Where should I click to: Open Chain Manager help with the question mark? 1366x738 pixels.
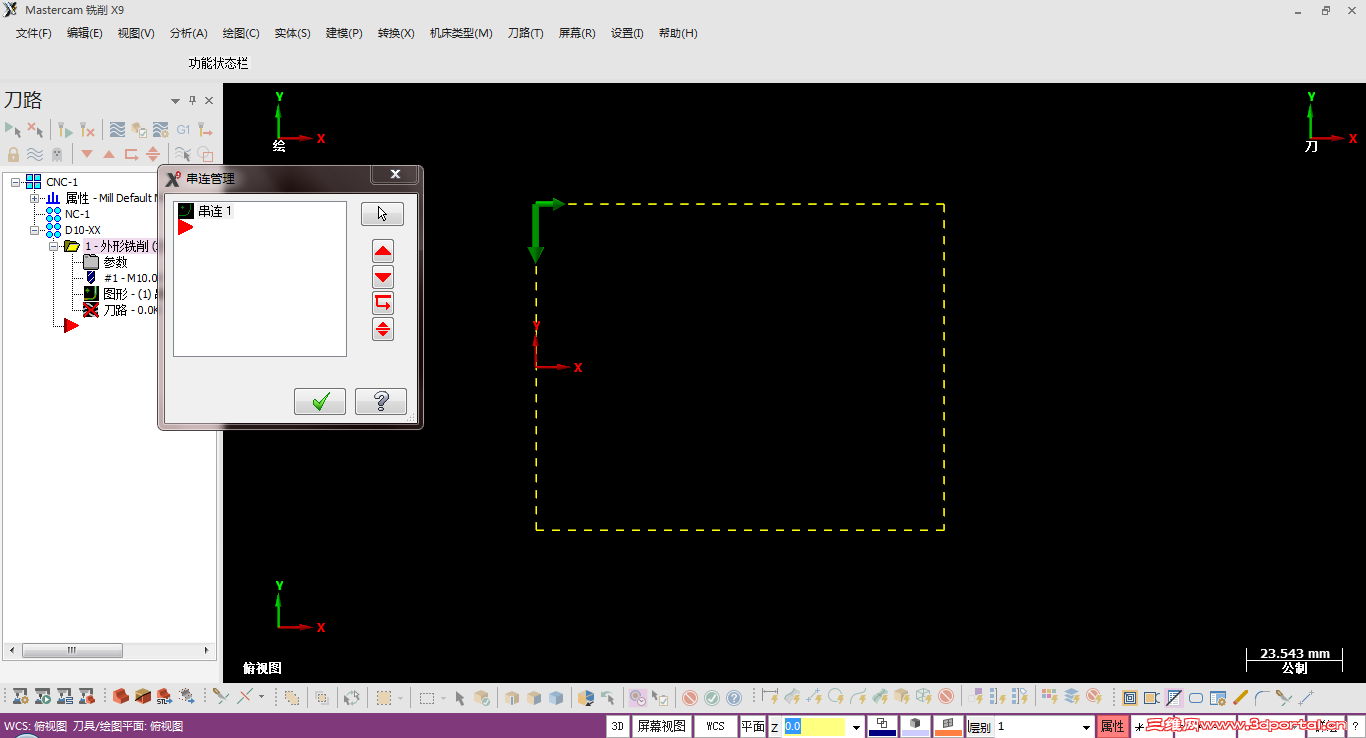tap(380, 401)
